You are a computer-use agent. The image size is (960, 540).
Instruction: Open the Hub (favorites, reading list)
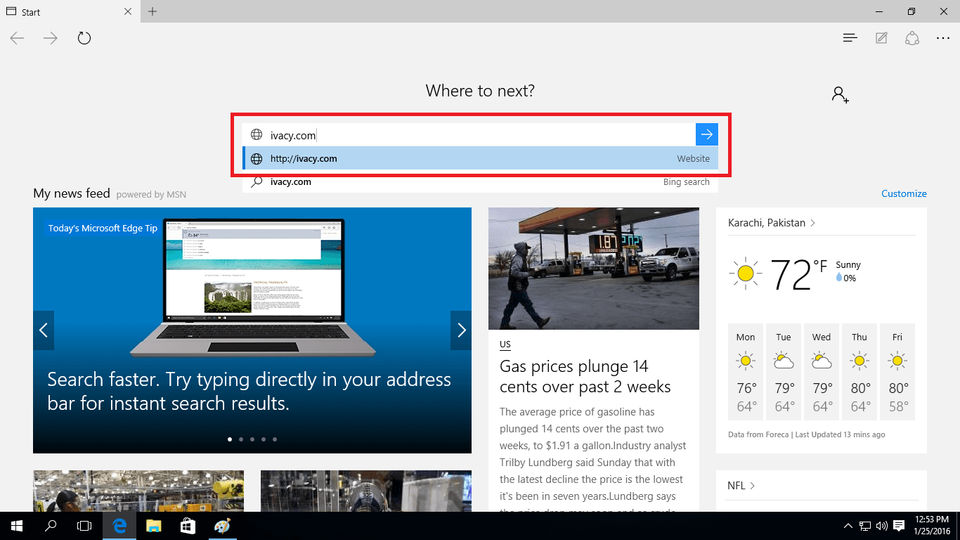(850, 38)
